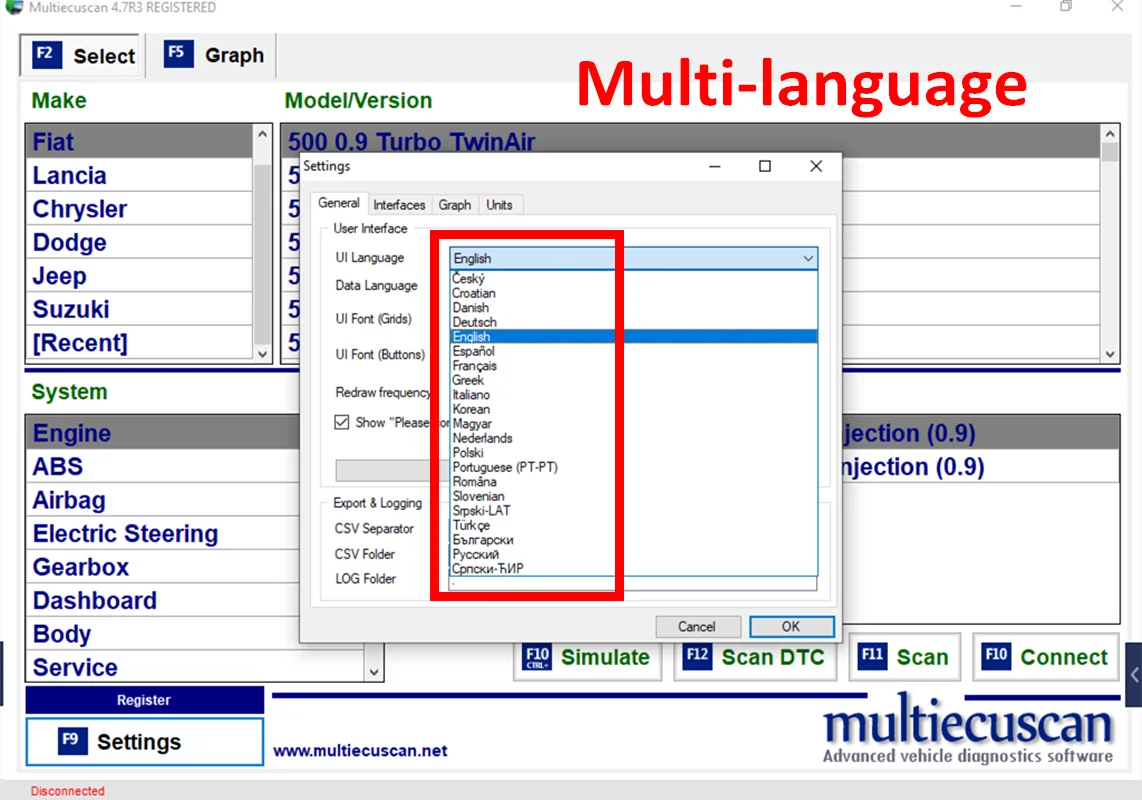Select highlighted English in the language list

point(634,337)
